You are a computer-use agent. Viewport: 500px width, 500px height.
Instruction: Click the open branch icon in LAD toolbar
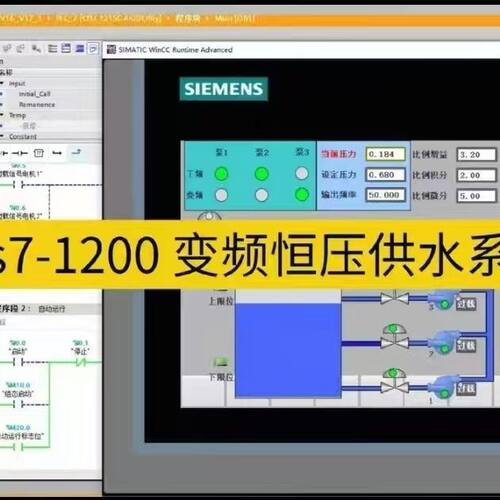click(x=57, y=153)
